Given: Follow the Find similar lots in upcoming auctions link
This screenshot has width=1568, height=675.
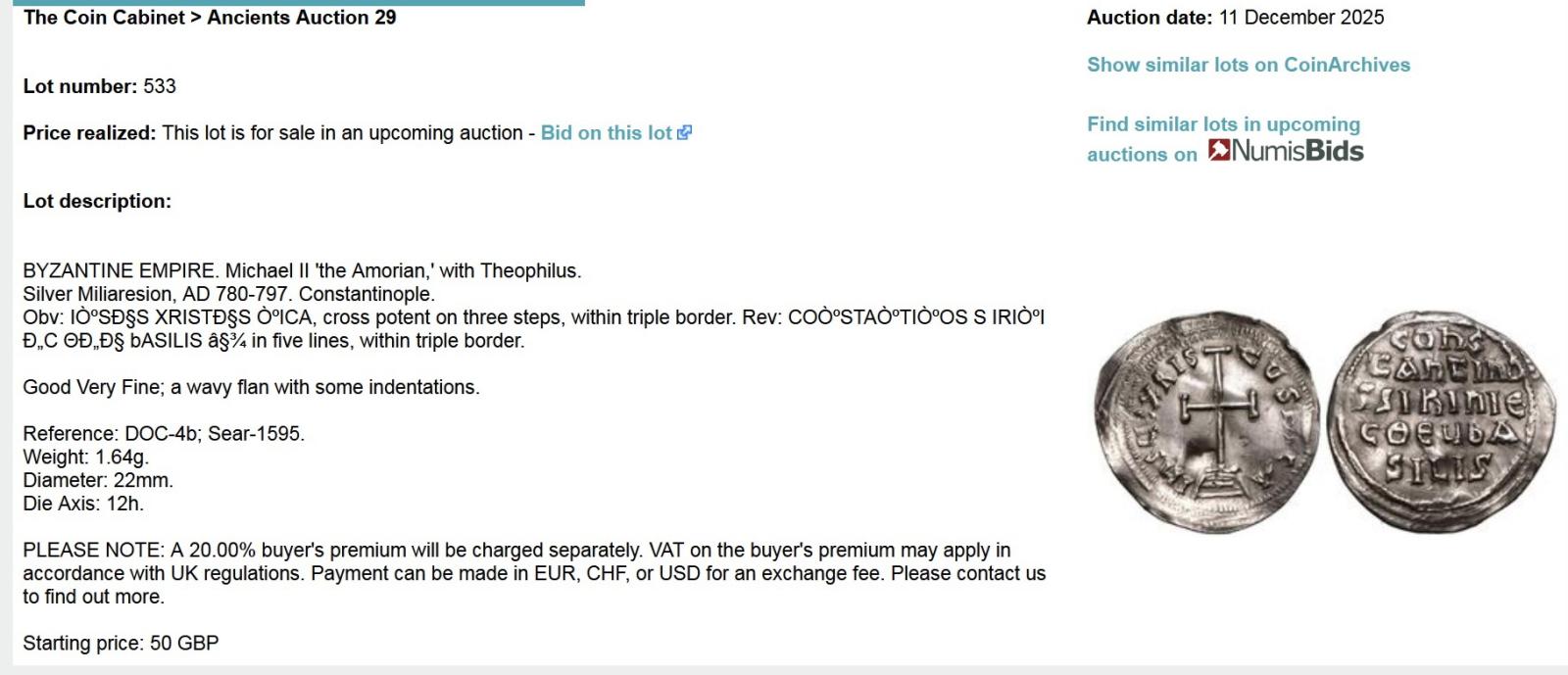Looking at the screenshot, I should tap(1223, 124).
